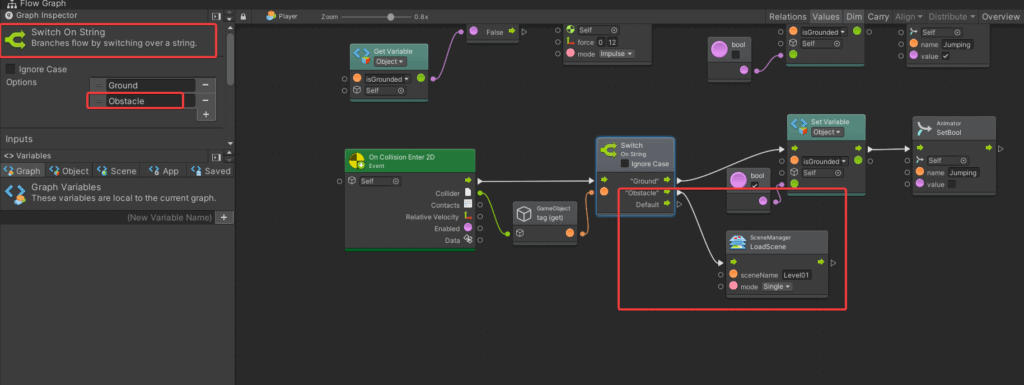
Task: Click the lock icon in graph toolbar
Action: click(x=244, y=16)
